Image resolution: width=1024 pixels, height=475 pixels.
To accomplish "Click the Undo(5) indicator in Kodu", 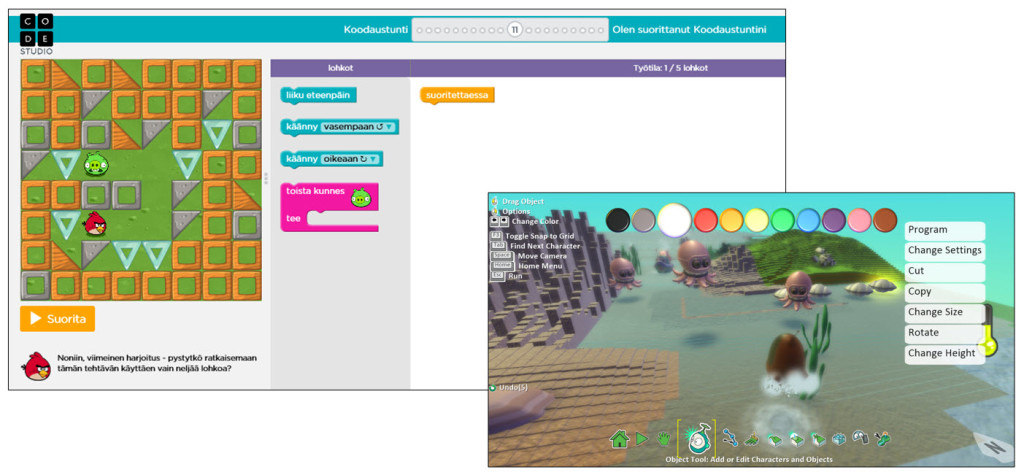I will click(509, 387).
